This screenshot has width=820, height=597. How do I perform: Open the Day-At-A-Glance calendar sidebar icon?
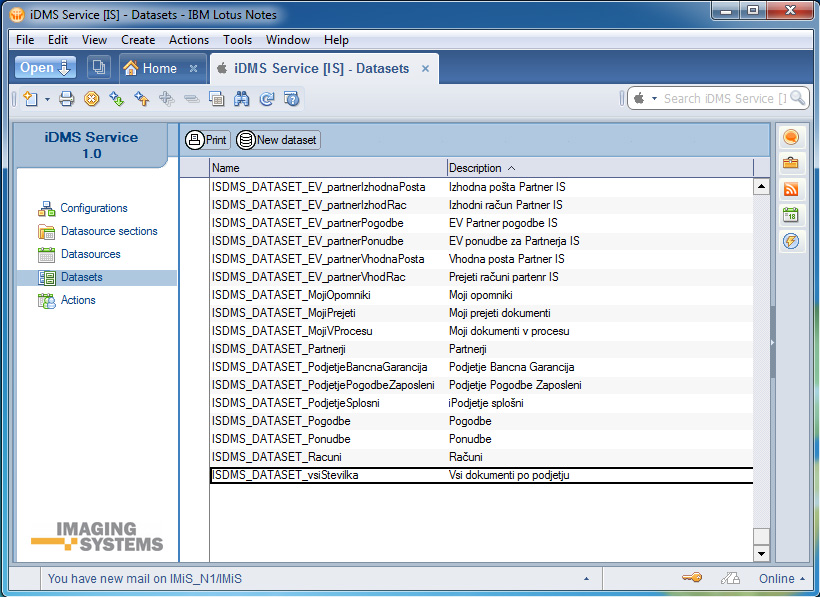(x=790, y=215)
